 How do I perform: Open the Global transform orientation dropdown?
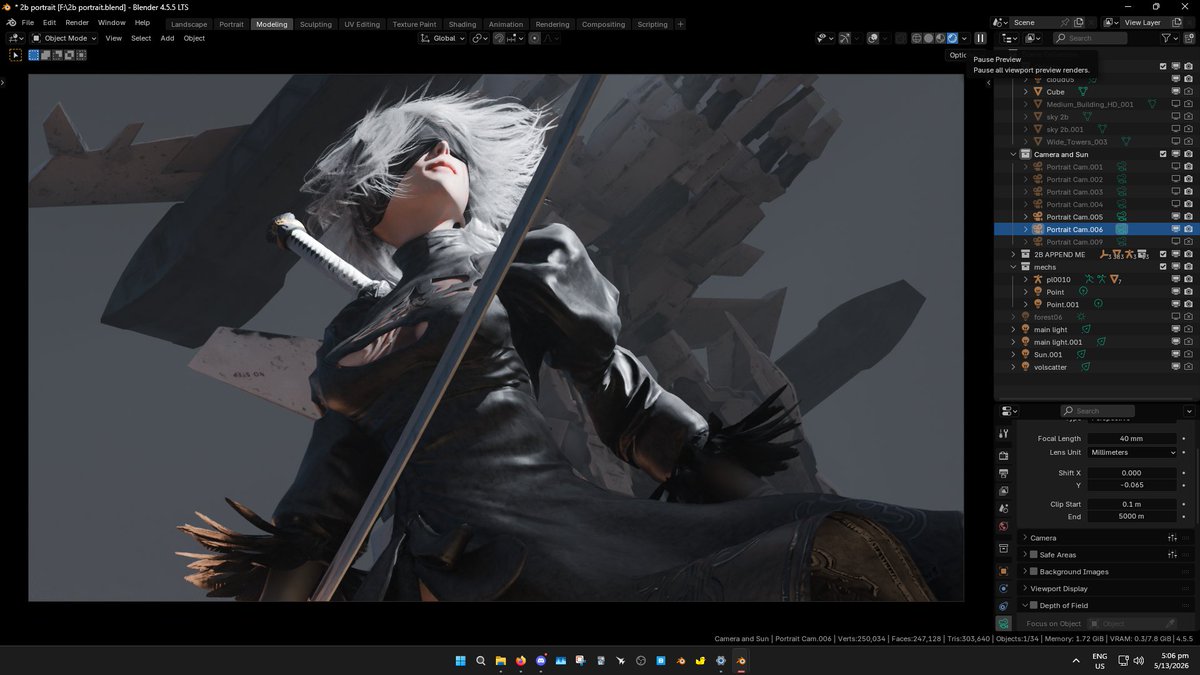[442, 38]
